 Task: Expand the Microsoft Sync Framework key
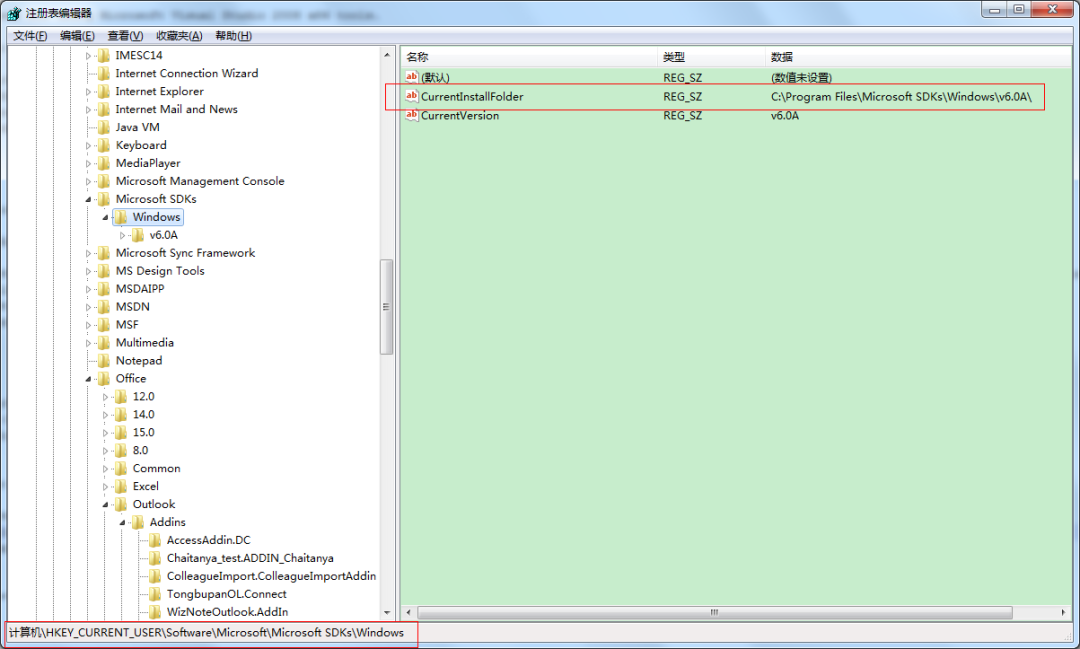88,254
